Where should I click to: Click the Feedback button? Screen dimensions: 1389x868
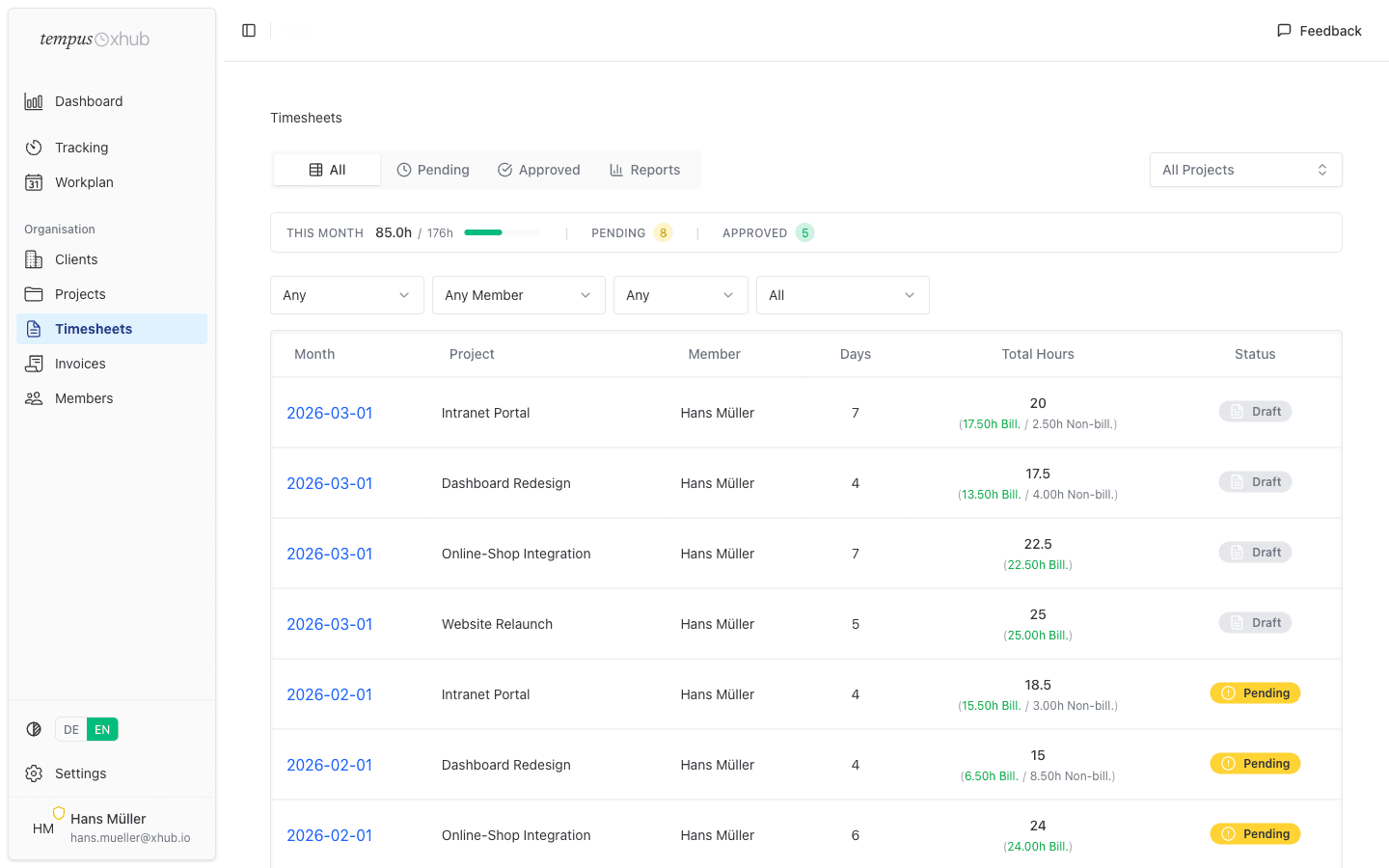point(1319,30)
